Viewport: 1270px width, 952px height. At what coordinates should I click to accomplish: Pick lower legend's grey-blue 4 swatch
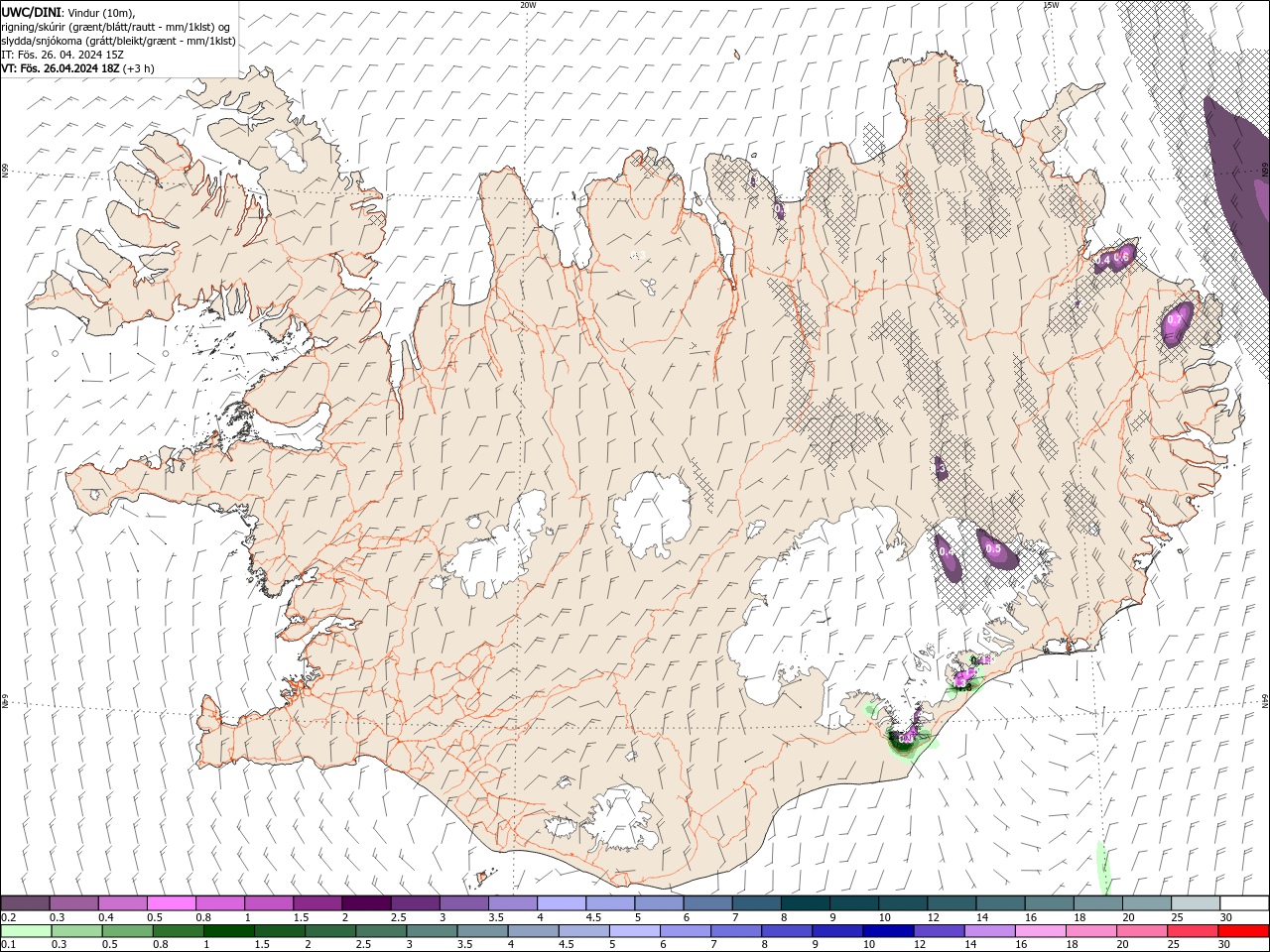tap(532, 931)
